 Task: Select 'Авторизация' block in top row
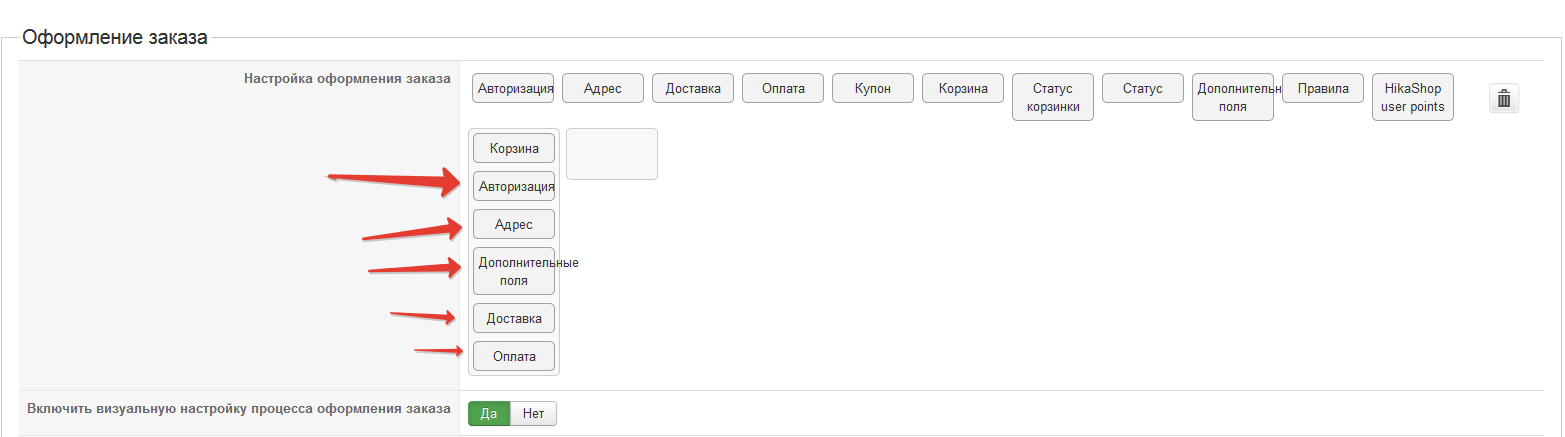coord(514,88)
